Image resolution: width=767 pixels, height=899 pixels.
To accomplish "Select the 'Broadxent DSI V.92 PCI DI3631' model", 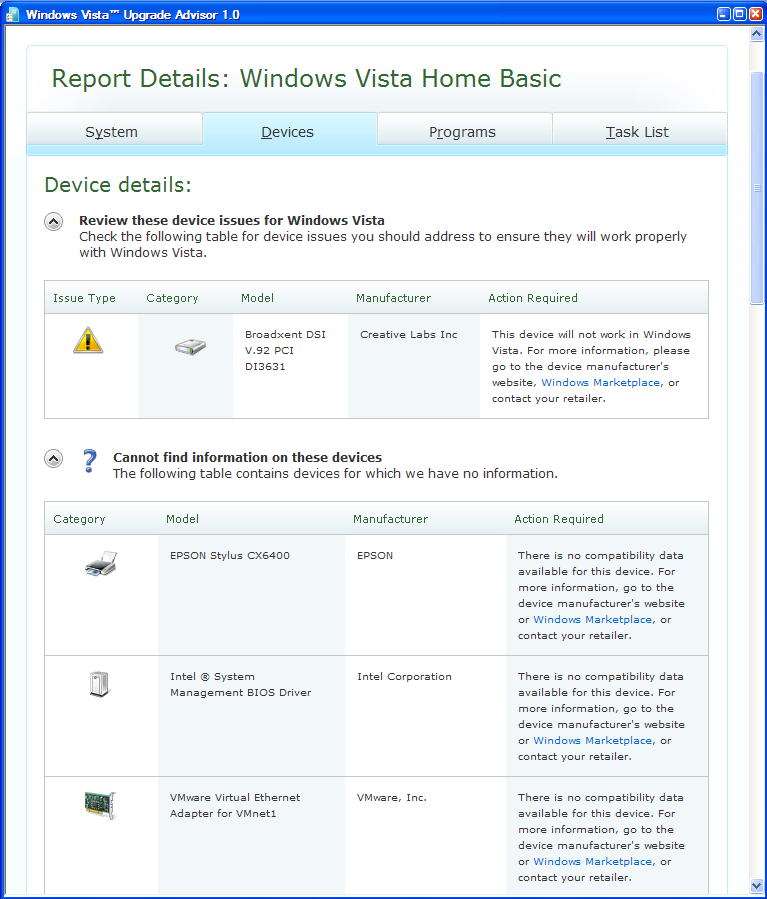I will coord(285,350).
